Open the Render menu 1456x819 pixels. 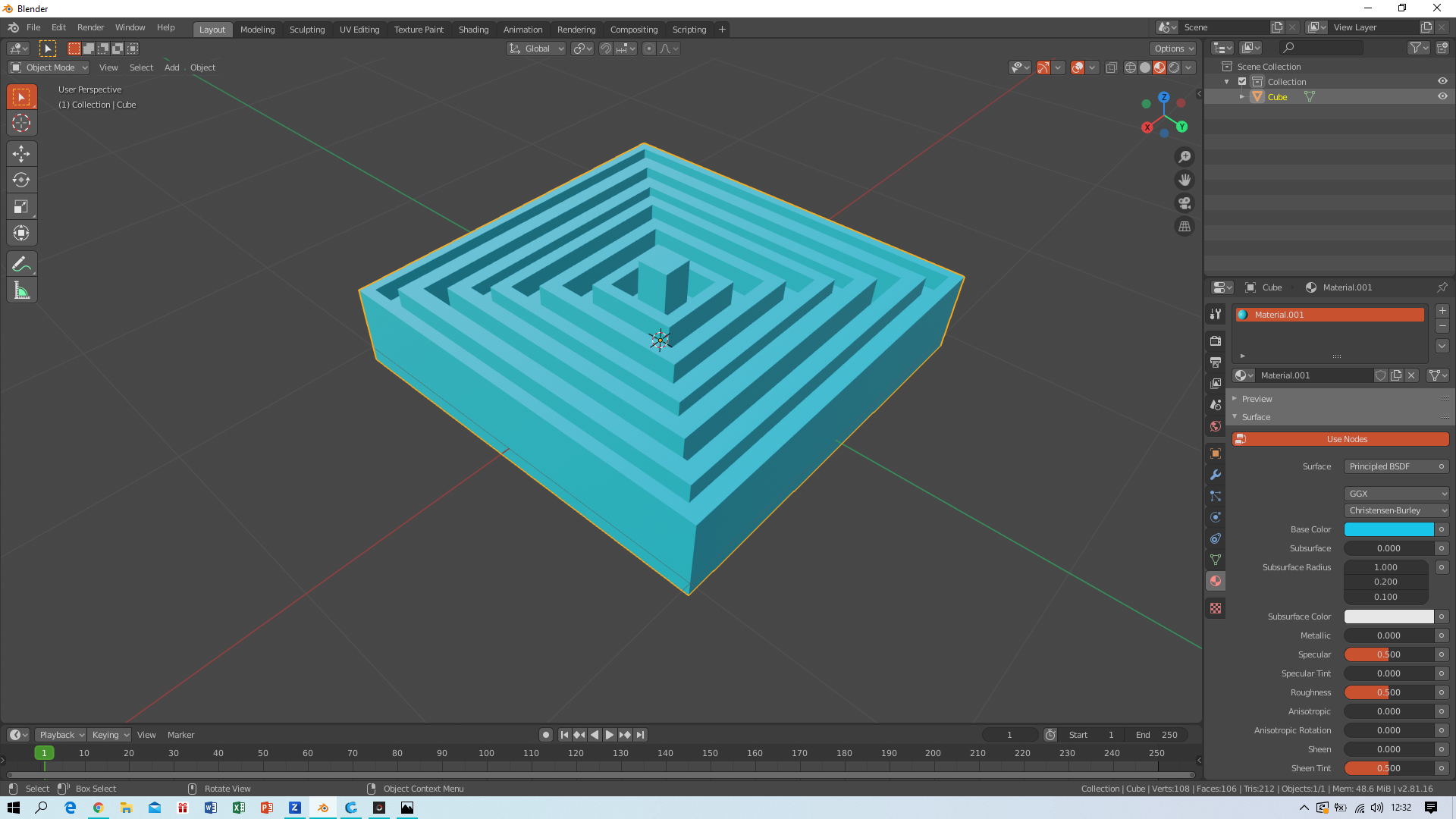coord(90,27)
